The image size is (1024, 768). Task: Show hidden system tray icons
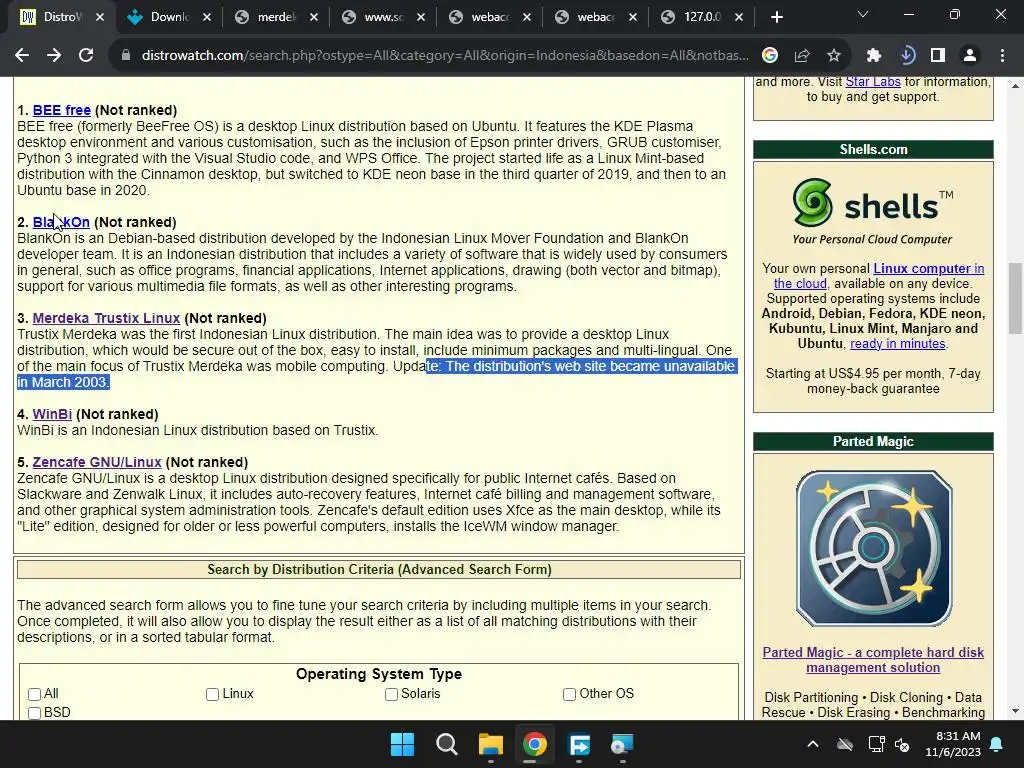[x=812, y=744]
